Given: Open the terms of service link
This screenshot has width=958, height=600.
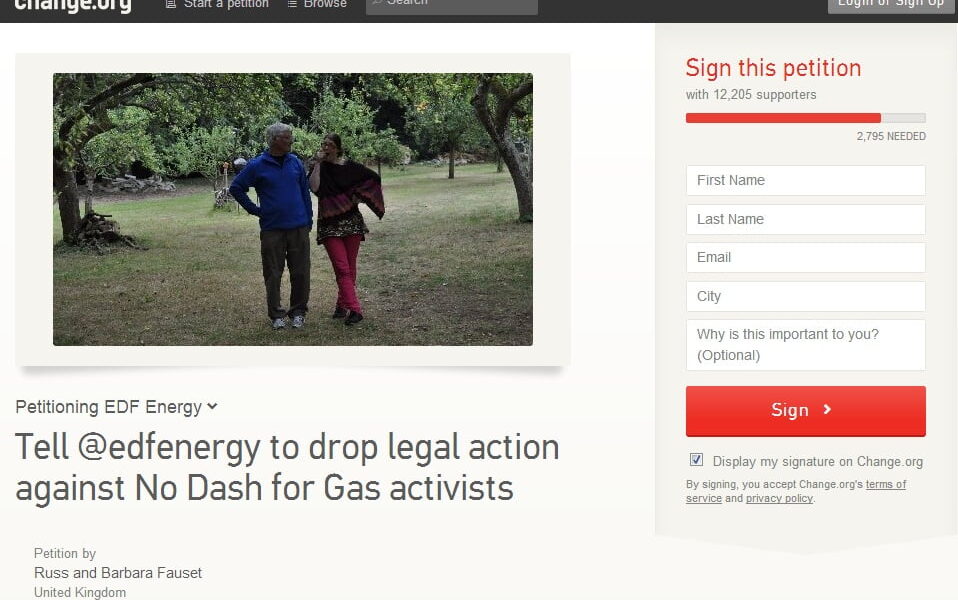Looking at the screenshot, I should tap(795, 491).
